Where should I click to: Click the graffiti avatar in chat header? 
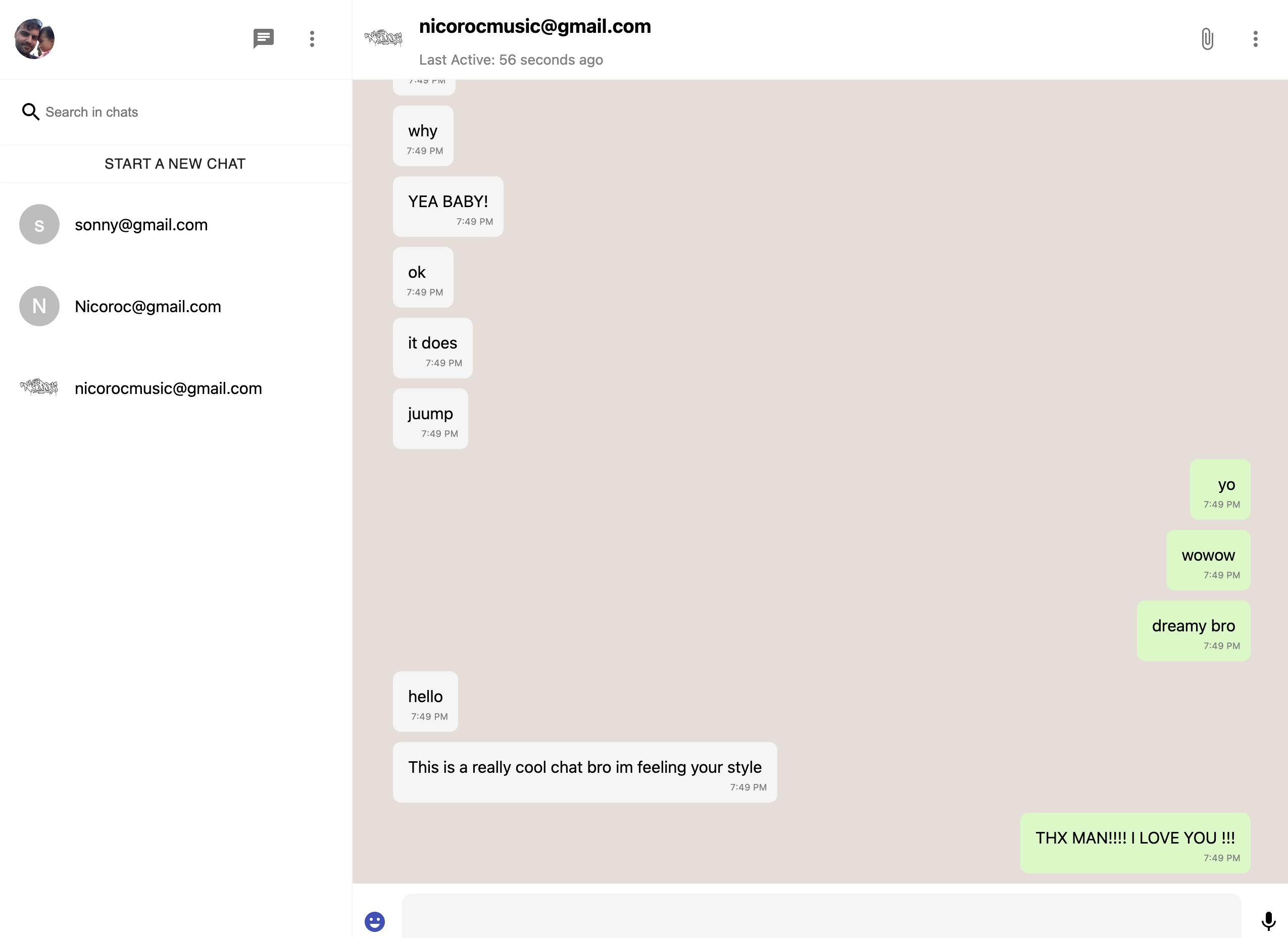[x=383, y=38]
